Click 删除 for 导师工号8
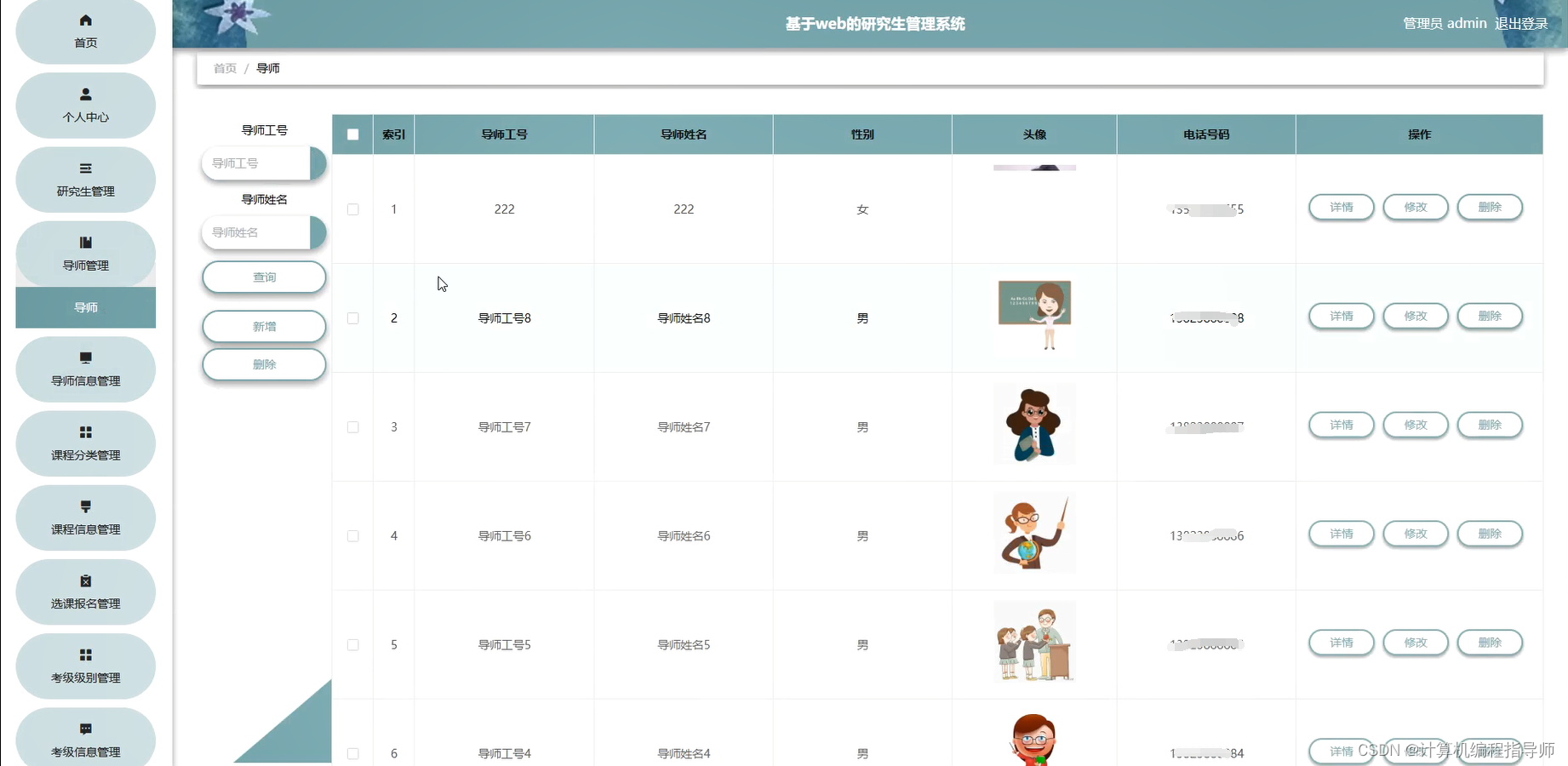This screenshot has width=1568, height=766. tap(1490, 316)
